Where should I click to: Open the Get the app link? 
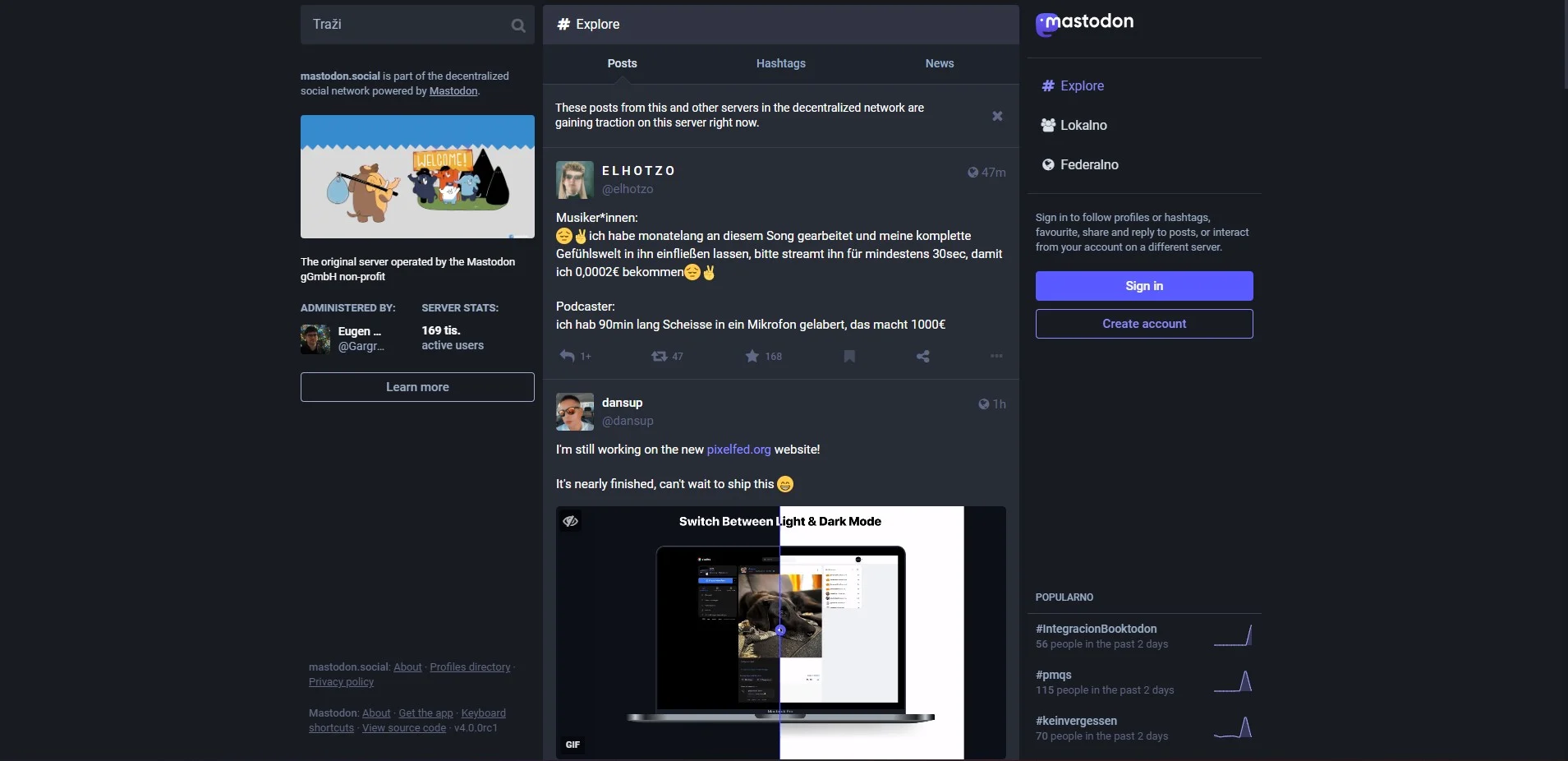[425, 713]
